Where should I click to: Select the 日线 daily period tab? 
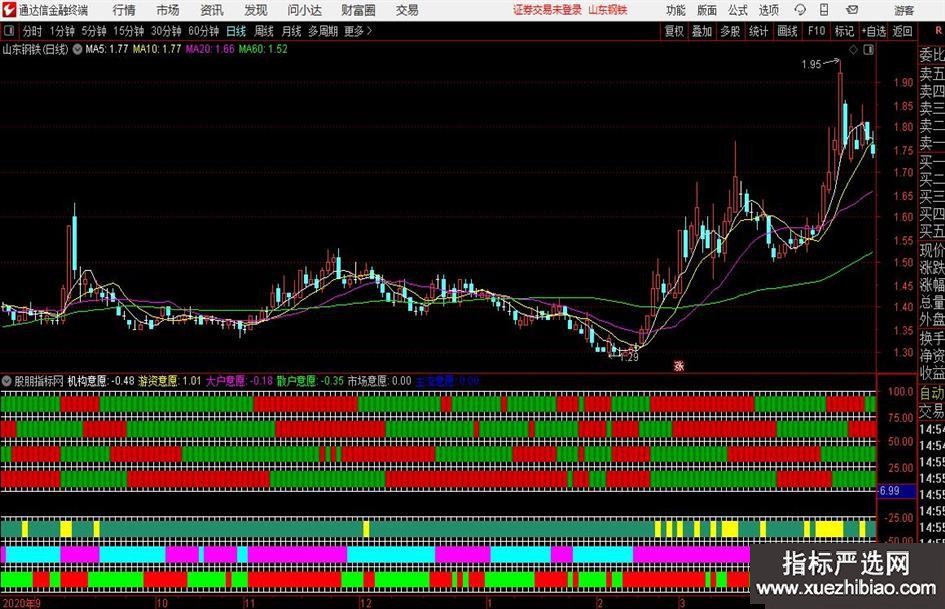pyautogui.click(x=236, y=31)
